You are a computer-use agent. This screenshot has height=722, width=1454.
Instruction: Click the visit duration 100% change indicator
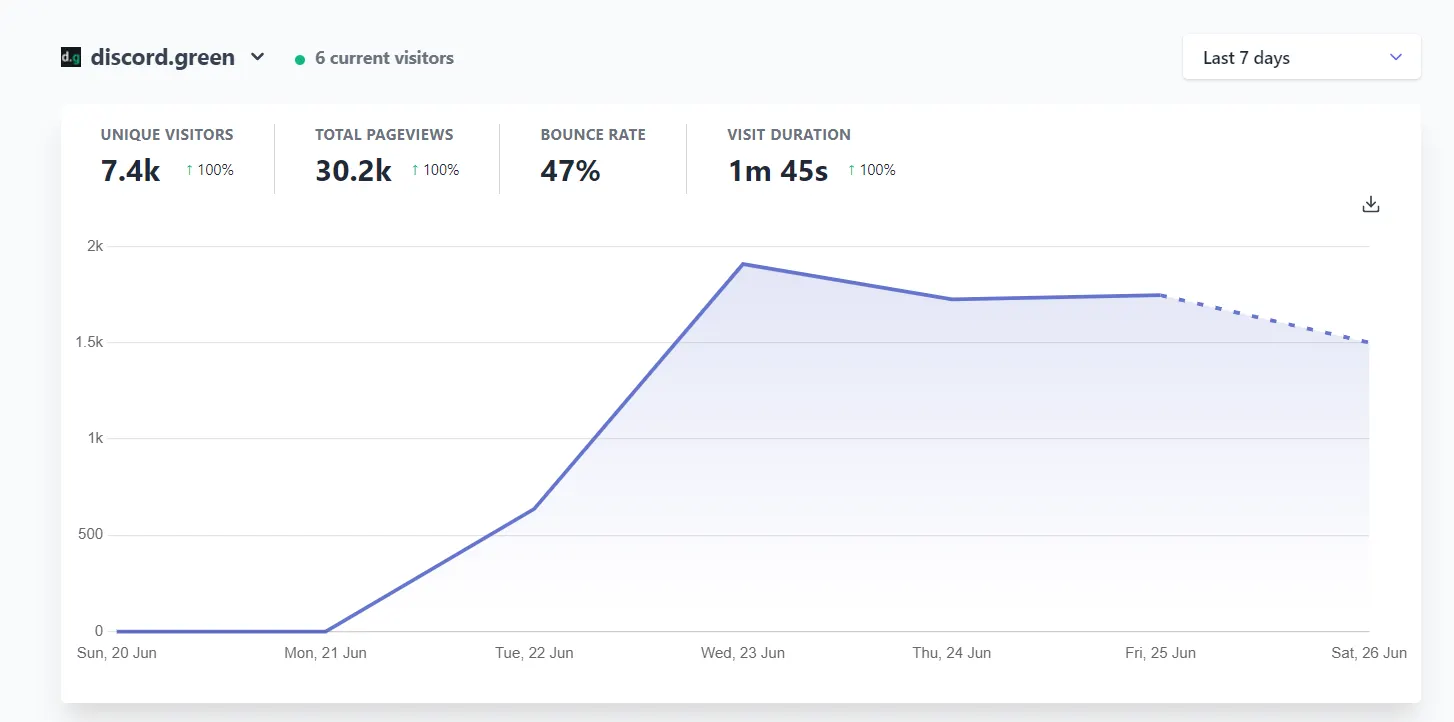(872, 170)
